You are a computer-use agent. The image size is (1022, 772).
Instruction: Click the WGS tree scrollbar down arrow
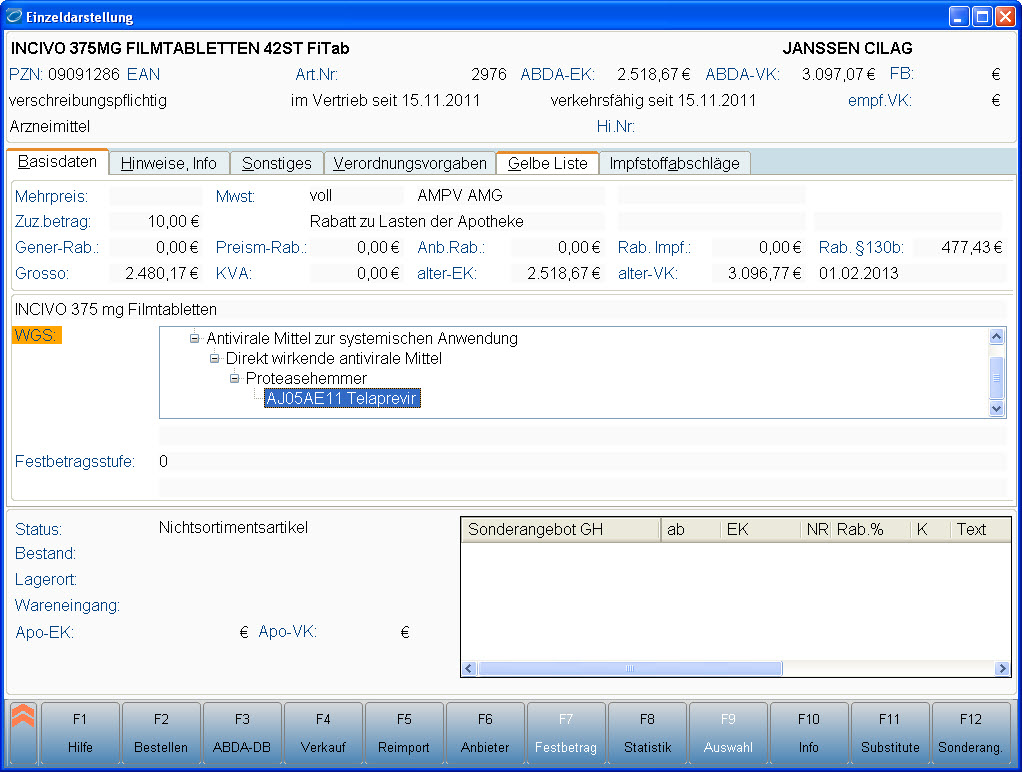(x=996, y=409)
